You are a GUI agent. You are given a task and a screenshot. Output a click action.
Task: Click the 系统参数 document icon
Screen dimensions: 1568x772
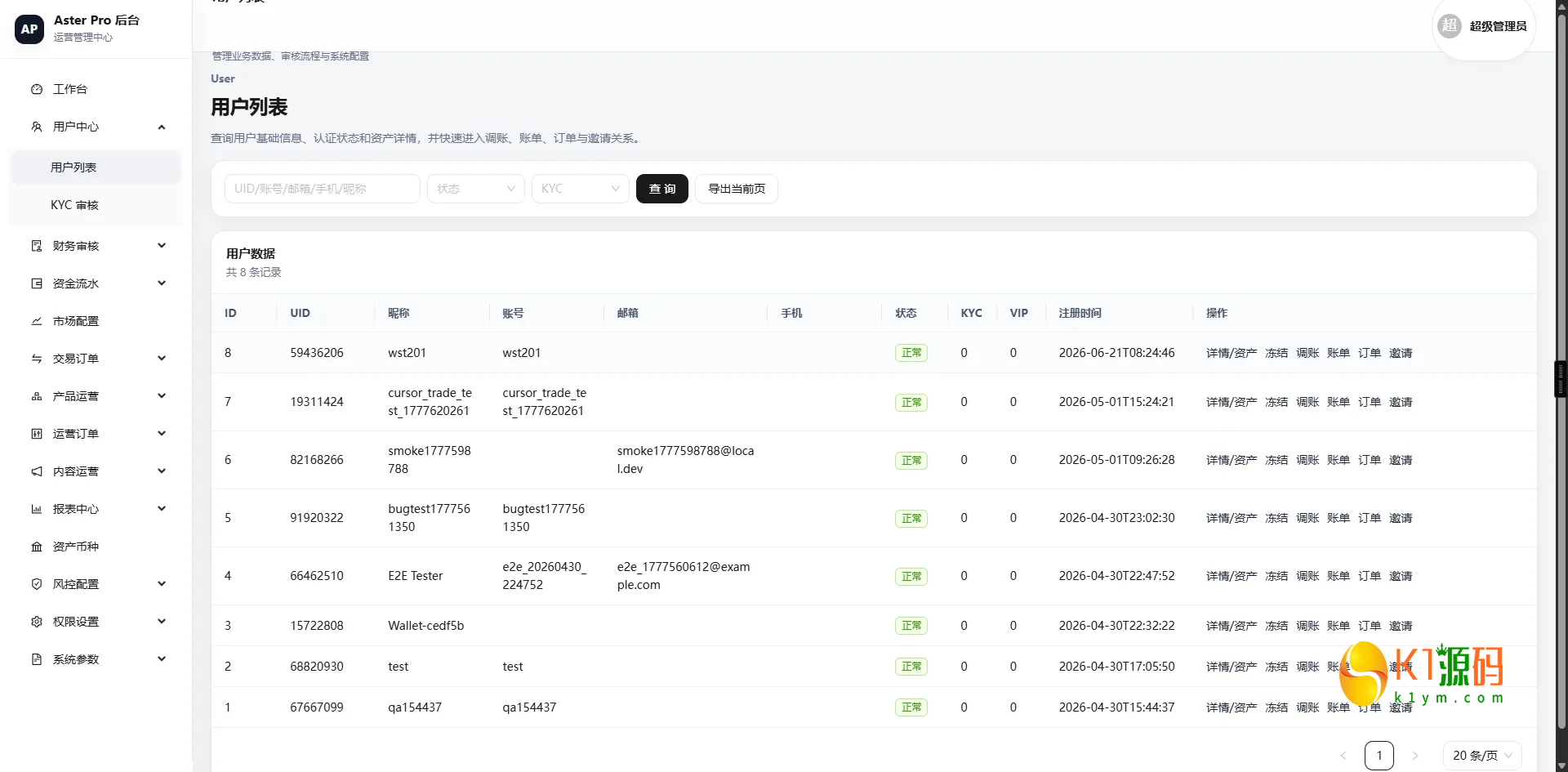coord(37,659)
